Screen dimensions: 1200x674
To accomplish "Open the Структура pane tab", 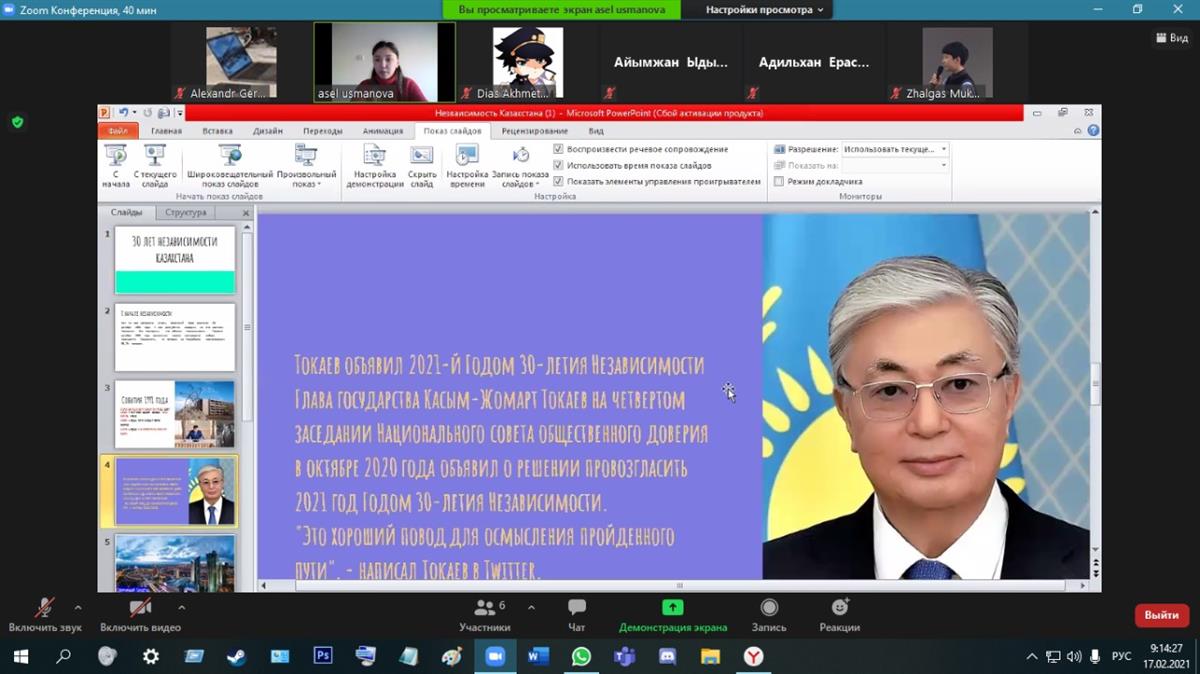I will [186, 213].
